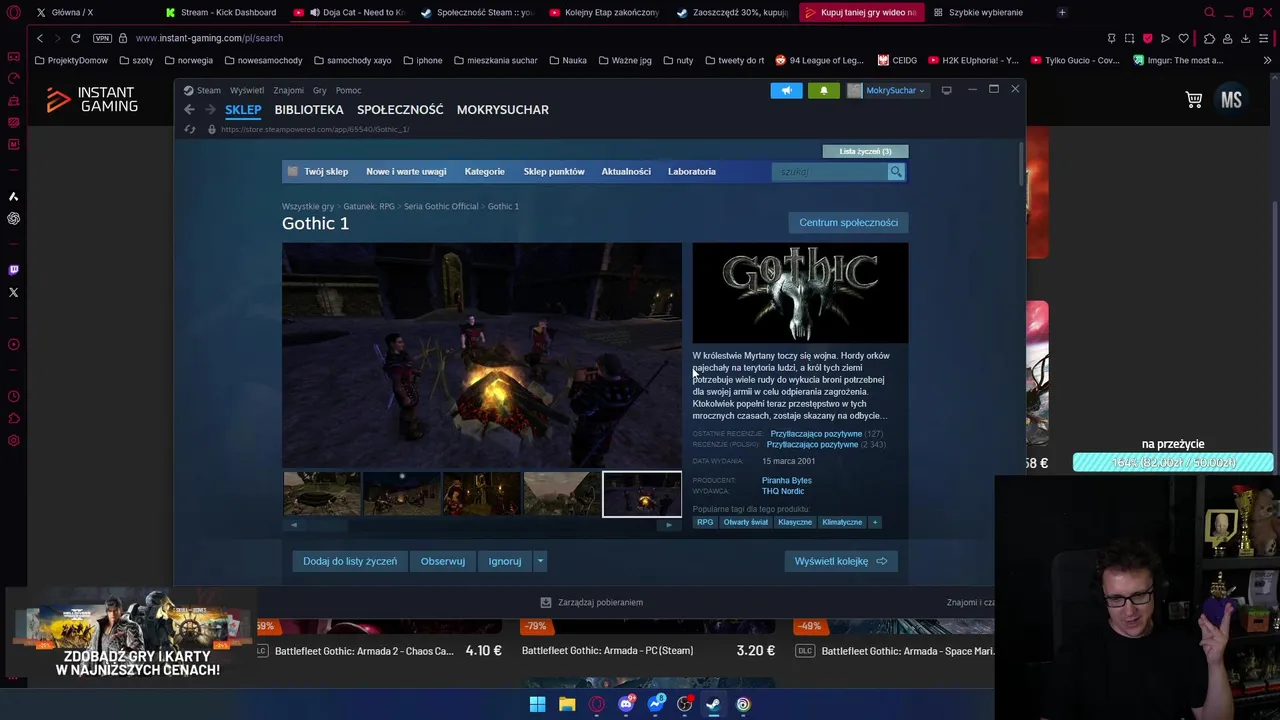Open Centrum społeczności button
1280x720 pixels.
848,222
